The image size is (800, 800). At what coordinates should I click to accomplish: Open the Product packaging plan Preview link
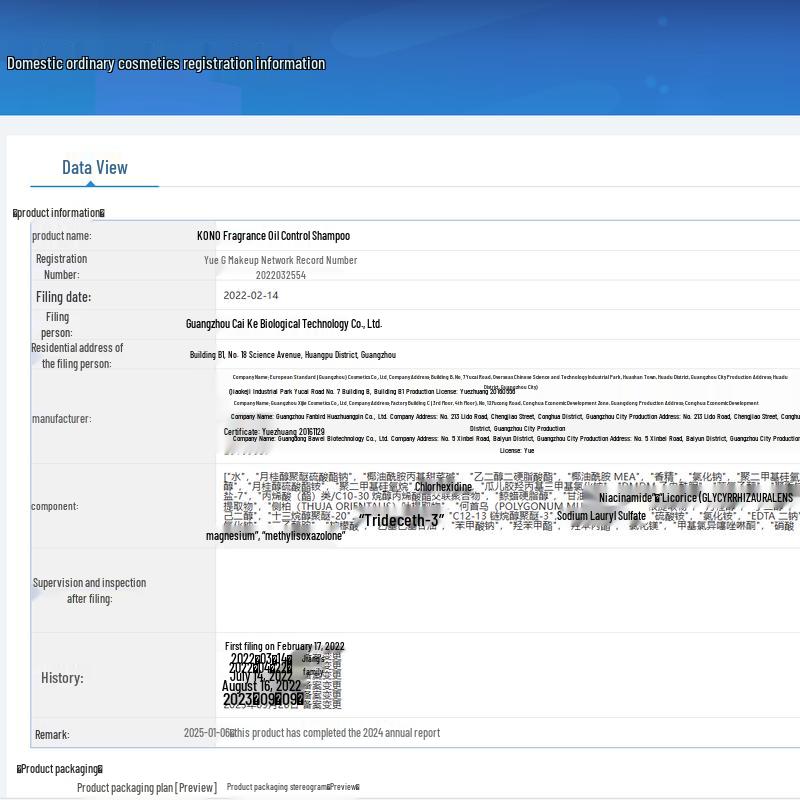pos(147,787)
